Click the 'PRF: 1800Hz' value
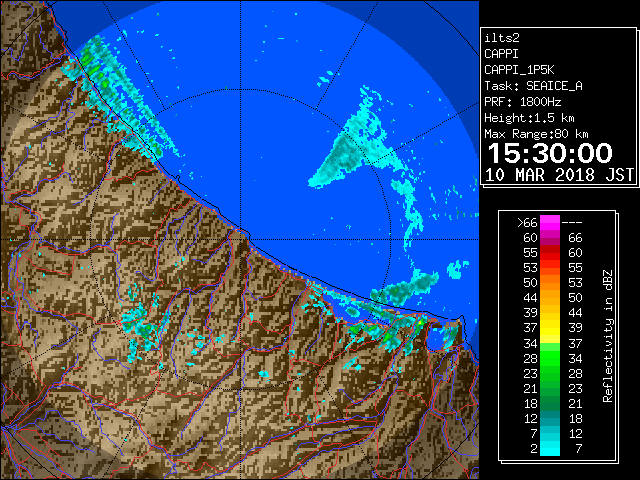The width and height of the screenshot is (640, 480). point(523,102)
